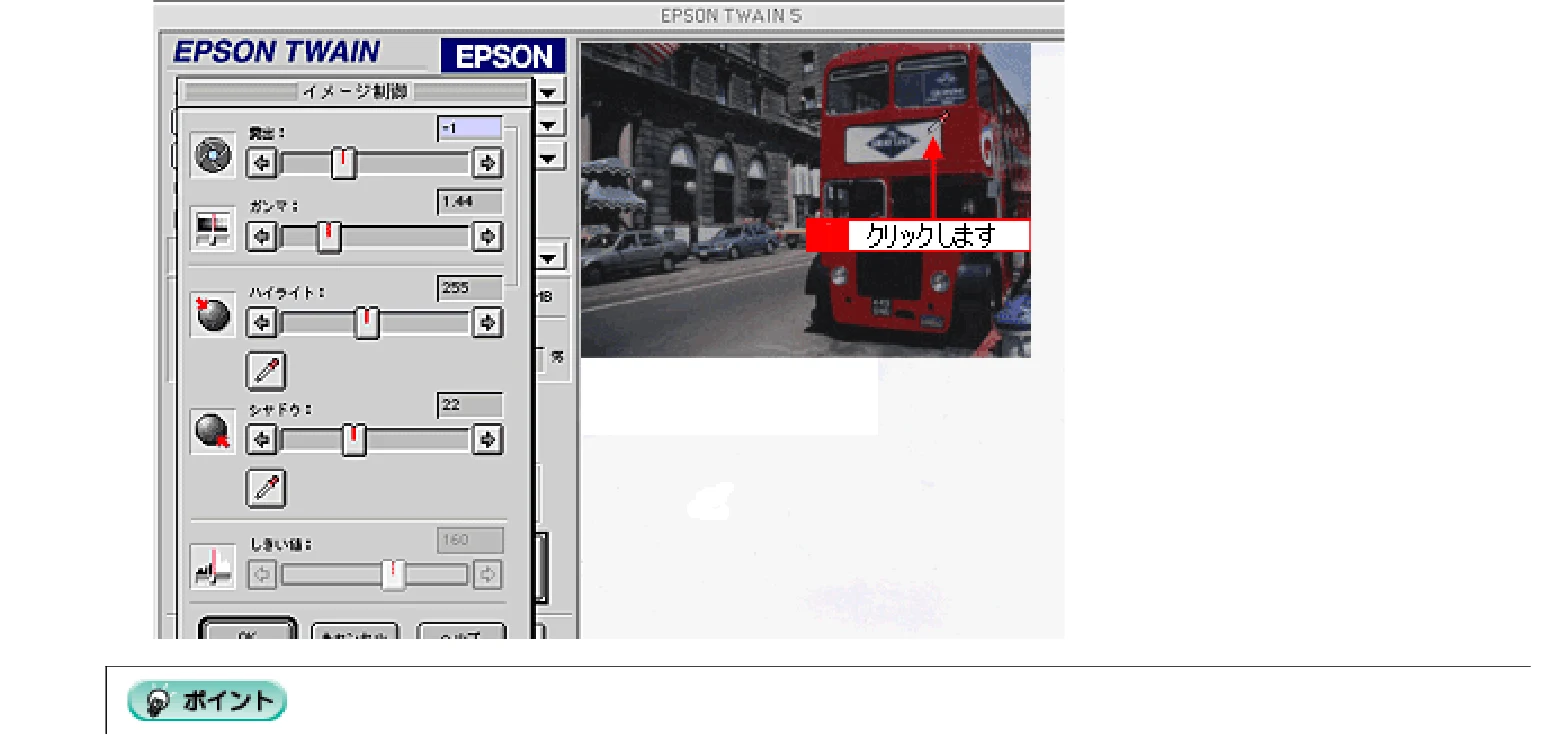Click the gamma (ガンマ) curve icon
Viewport: 1552px width, 735px height.
click(x=213, y=230)
